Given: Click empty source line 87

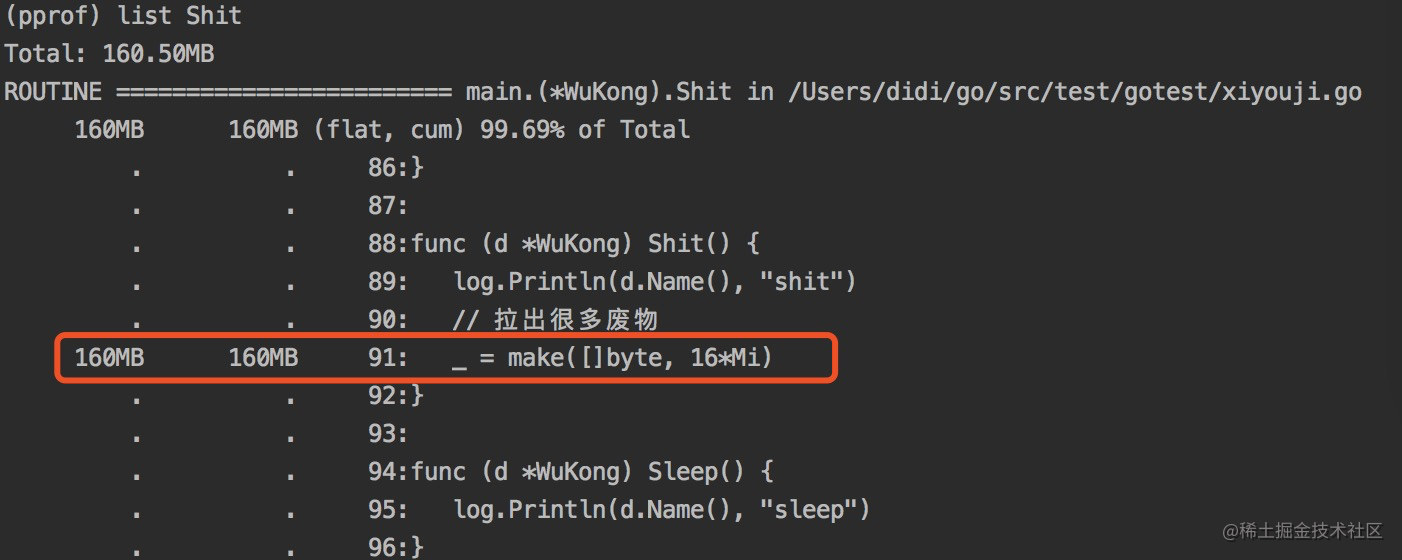Looking at the screenshot, I should [388, 206].
